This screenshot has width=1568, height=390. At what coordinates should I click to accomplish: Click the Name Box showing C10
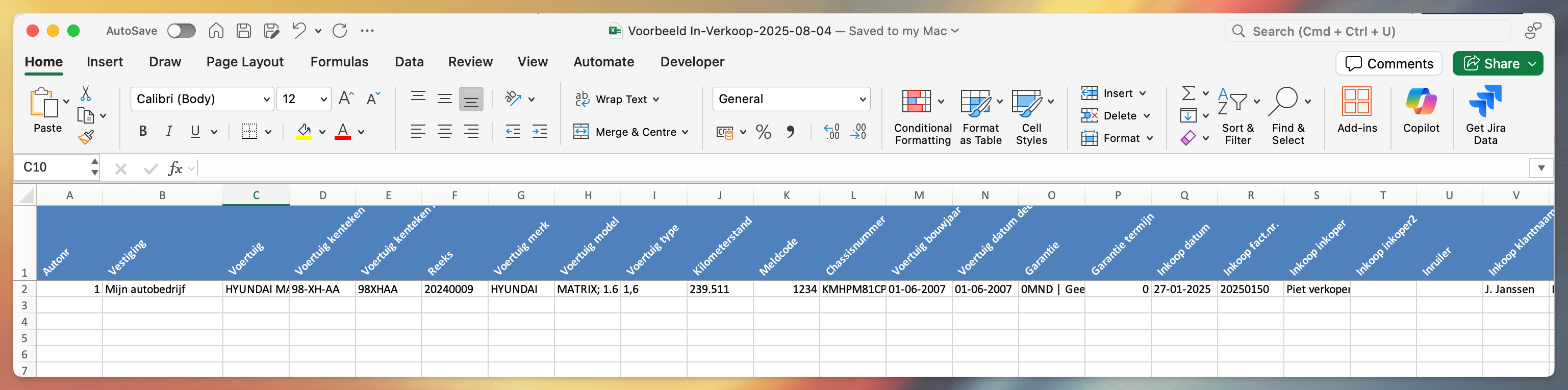click(x=52, y=167)
